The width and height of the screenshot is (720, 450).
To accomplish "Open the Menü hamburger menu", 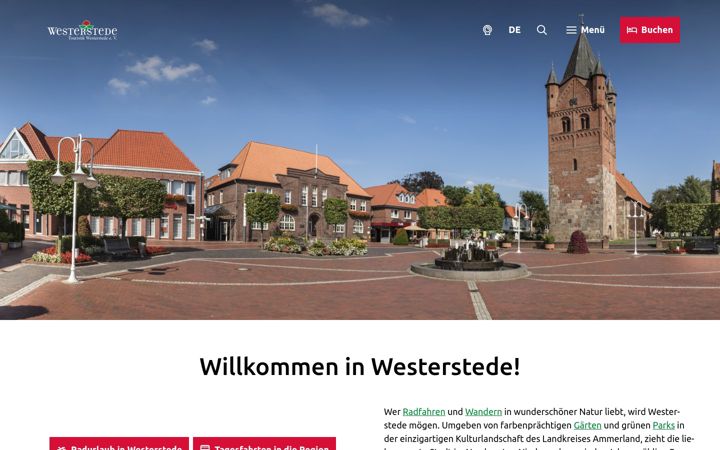I will coord(585,30).
